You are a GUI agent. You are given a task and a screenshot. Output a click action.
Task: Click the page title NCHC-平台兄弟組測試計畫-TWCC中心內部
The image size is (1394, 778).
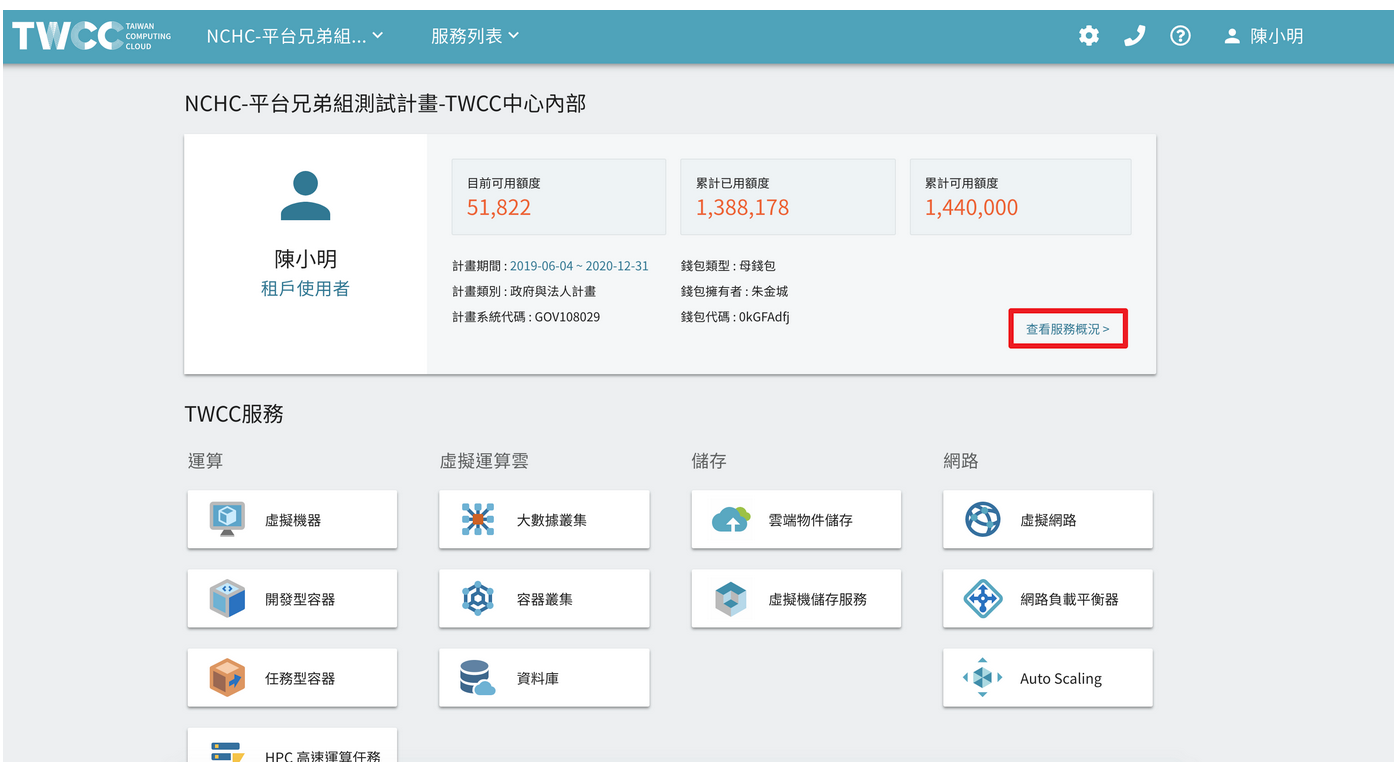385,104
